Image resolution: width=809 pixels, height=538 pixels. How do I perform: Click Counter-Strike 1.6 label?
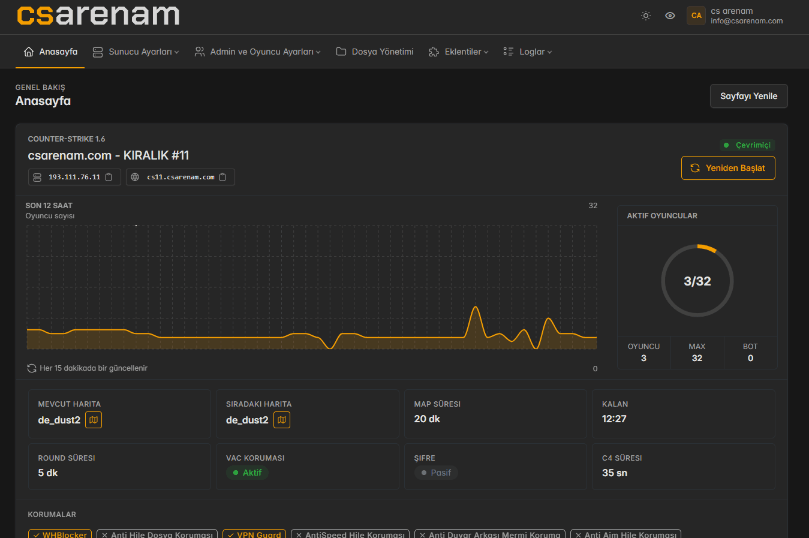pyautogui.click(x=67, y=139)
